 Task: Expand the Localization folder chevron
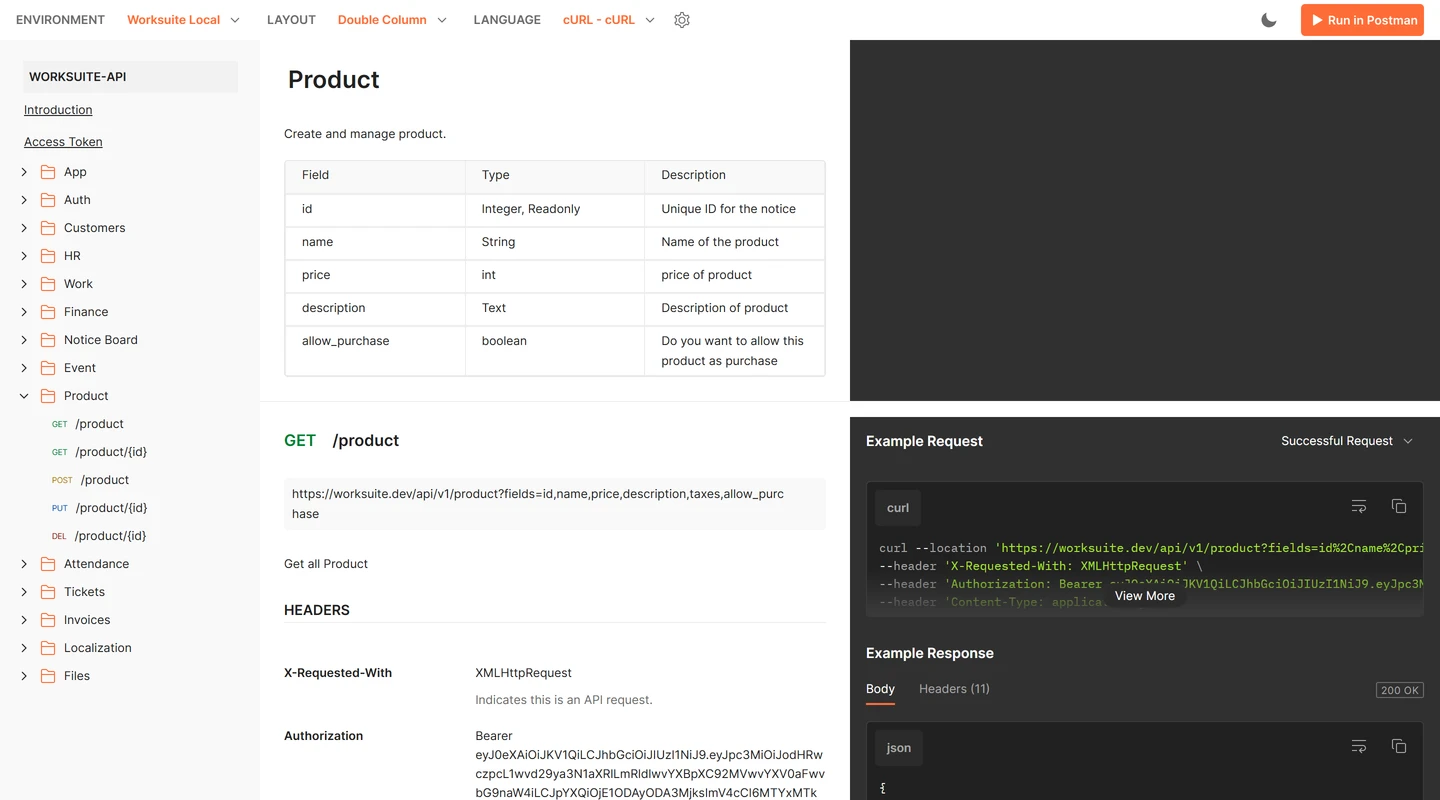(x=24, y=648)
